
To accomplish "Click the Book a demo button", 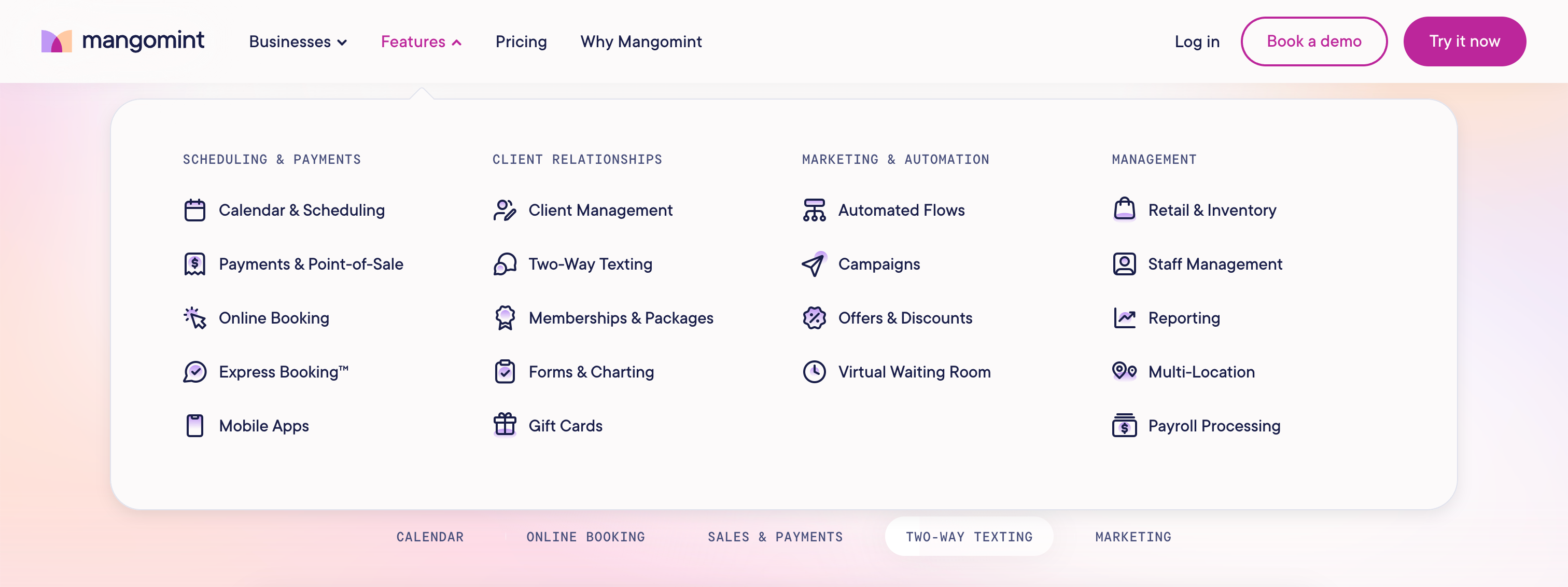I will click(1313, 41).
